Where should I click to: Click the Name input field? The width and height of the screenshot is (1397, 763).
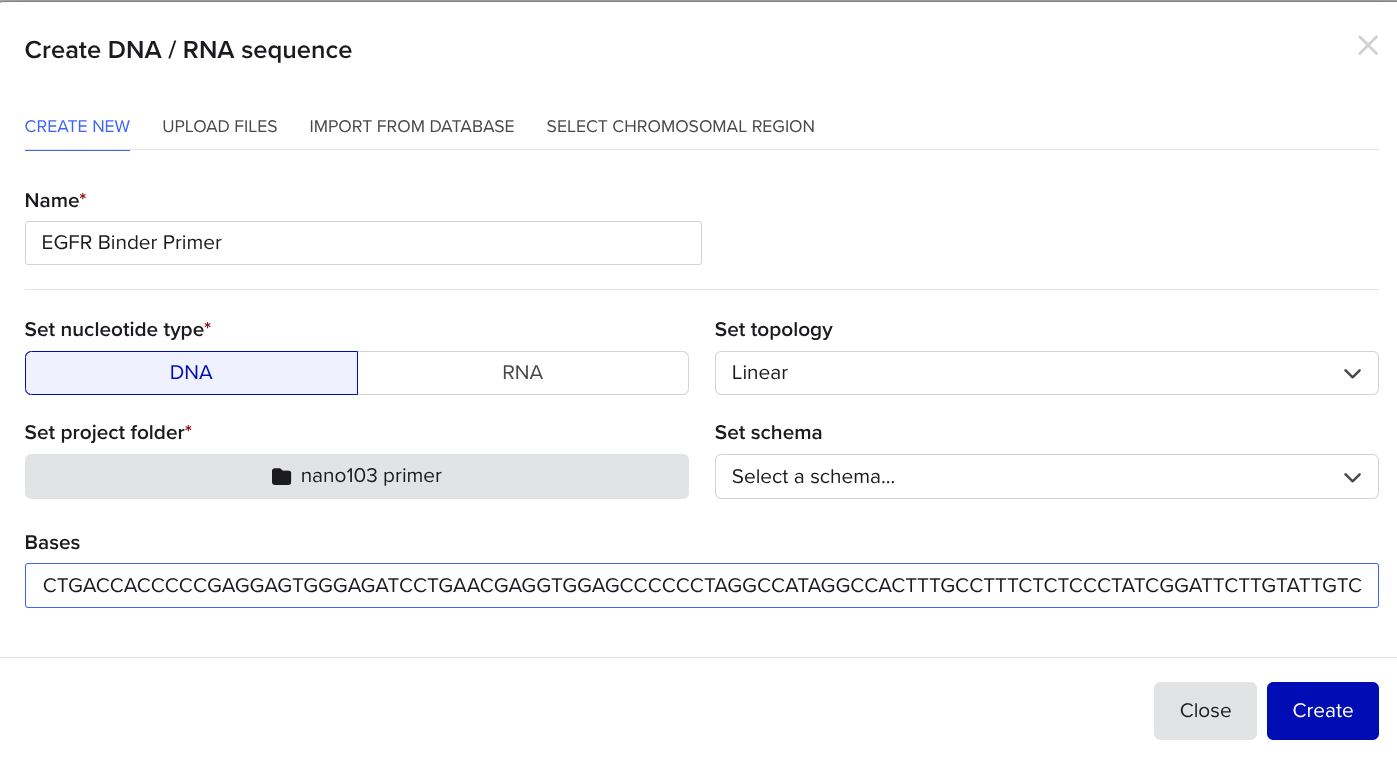pos(363,243)
